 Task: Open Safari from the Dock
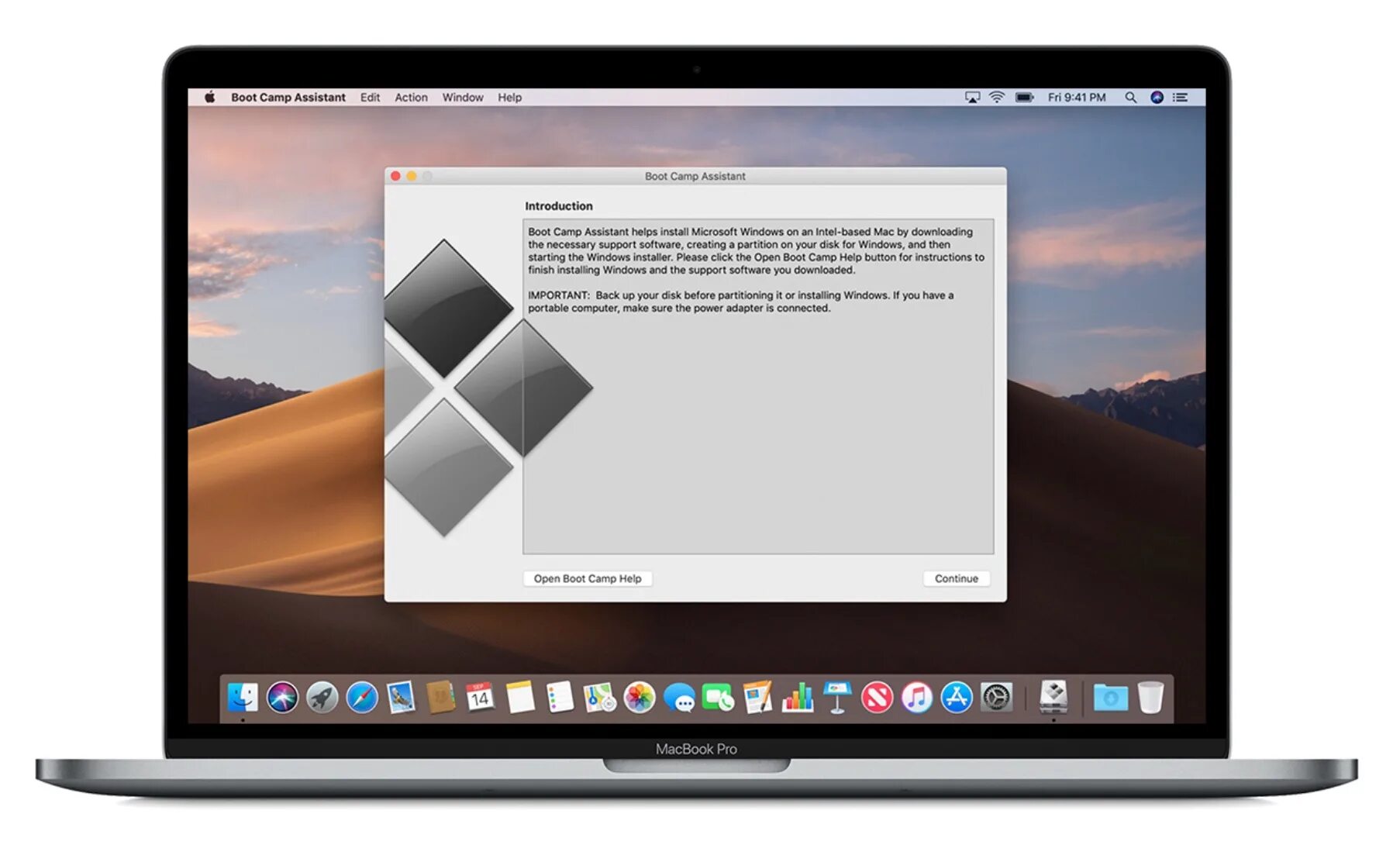362,698
